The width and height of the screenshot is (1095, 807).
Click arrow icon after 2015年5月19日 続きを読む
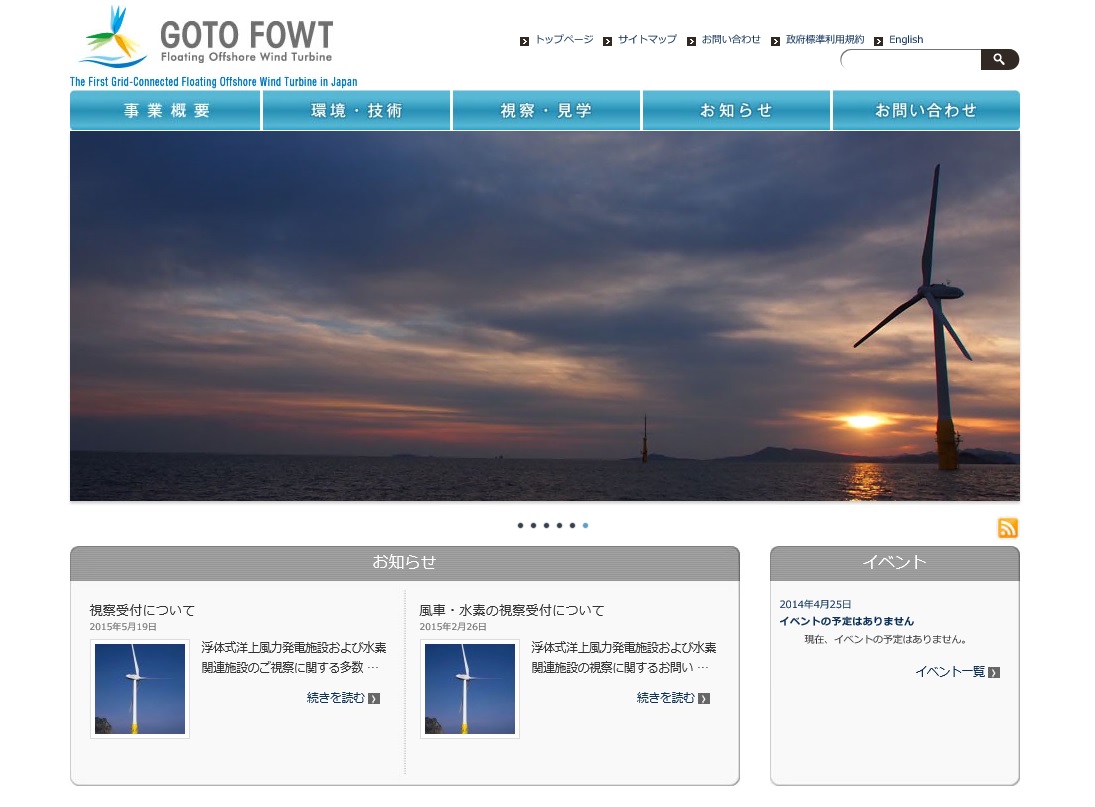click(374, 699)
